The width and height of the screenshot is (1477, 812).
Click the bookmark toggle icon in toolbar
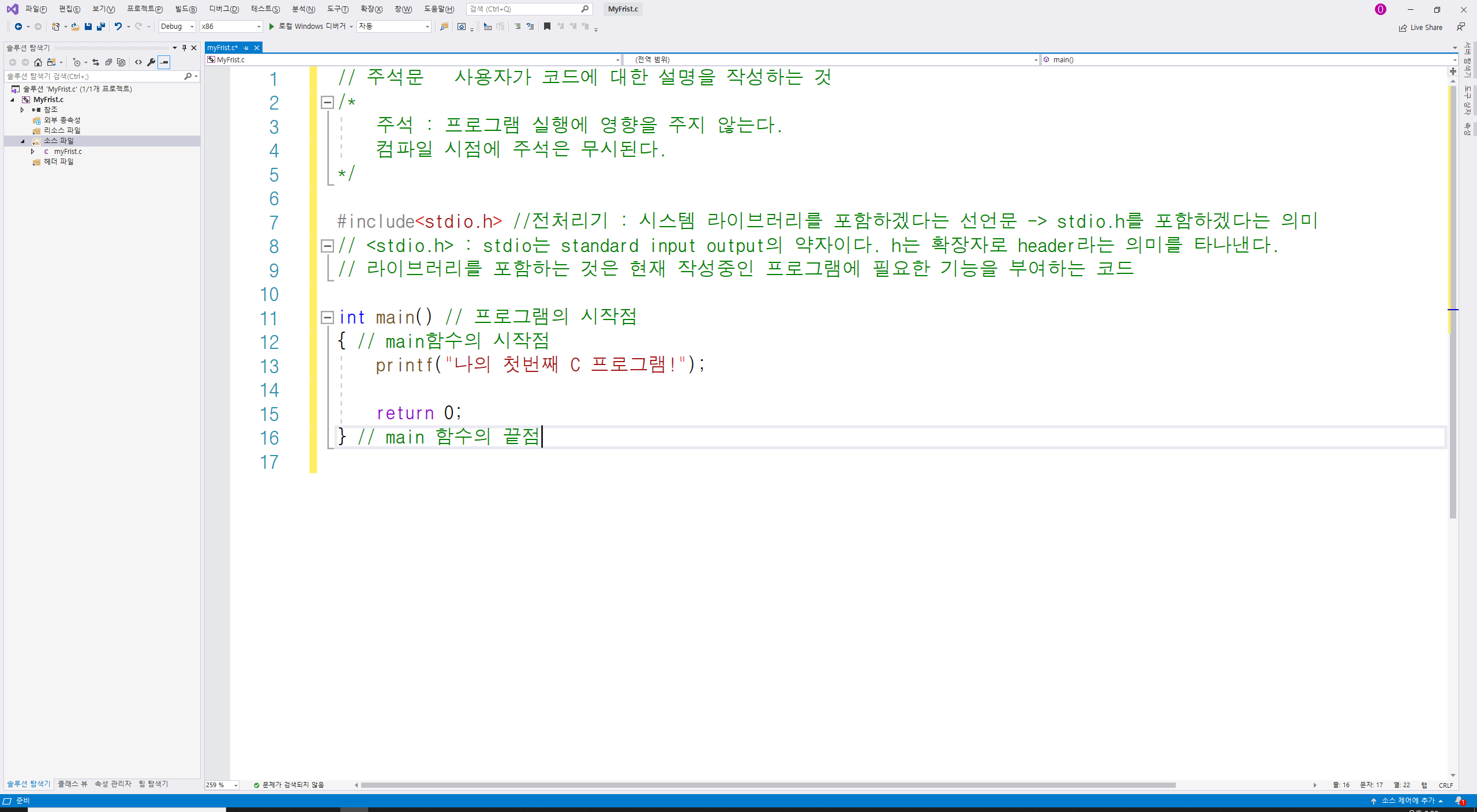[547, 27]
